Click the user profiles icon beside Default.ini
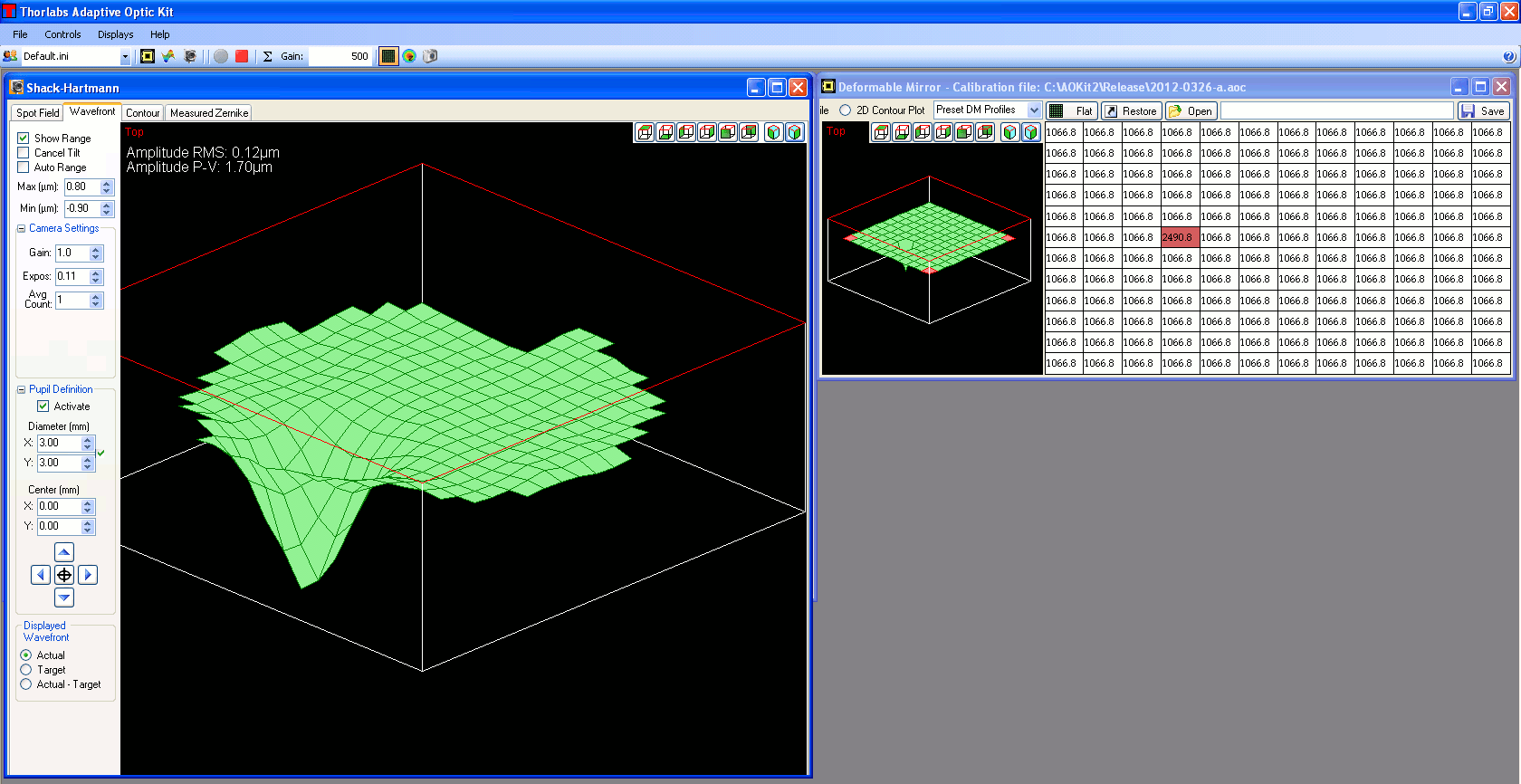The image size is (1521, 784). pos(10,56)
